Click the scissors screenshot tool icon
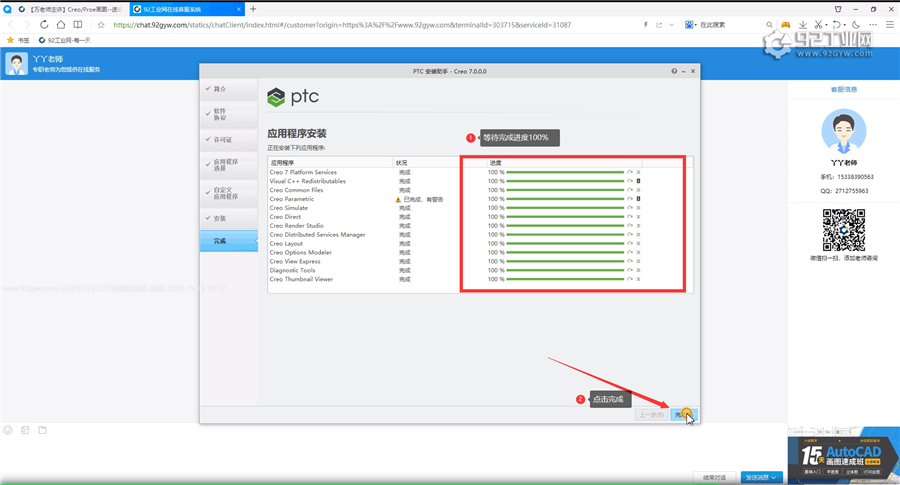 click(x=818, y=25)
